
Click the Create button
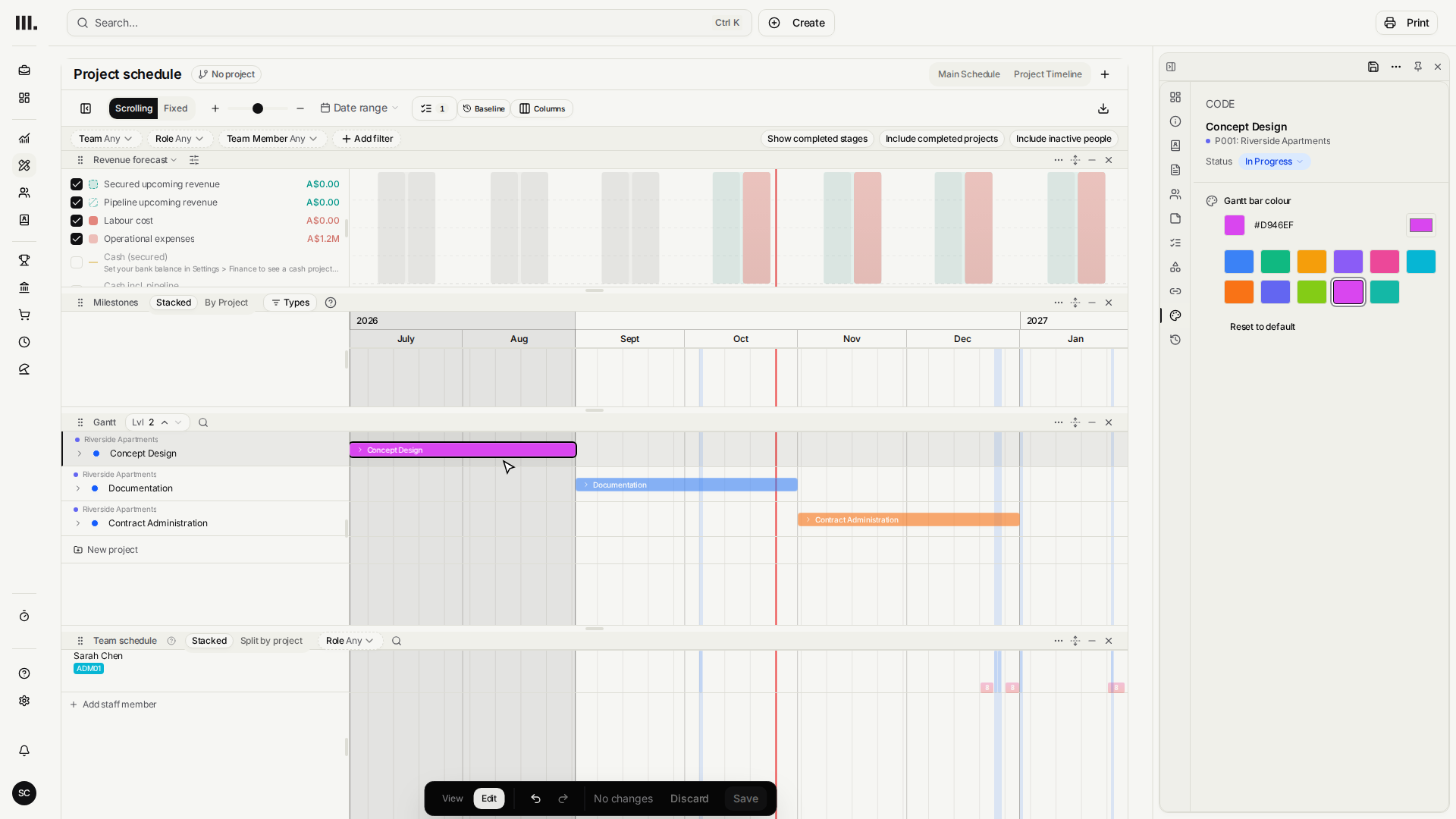[796, 23]
